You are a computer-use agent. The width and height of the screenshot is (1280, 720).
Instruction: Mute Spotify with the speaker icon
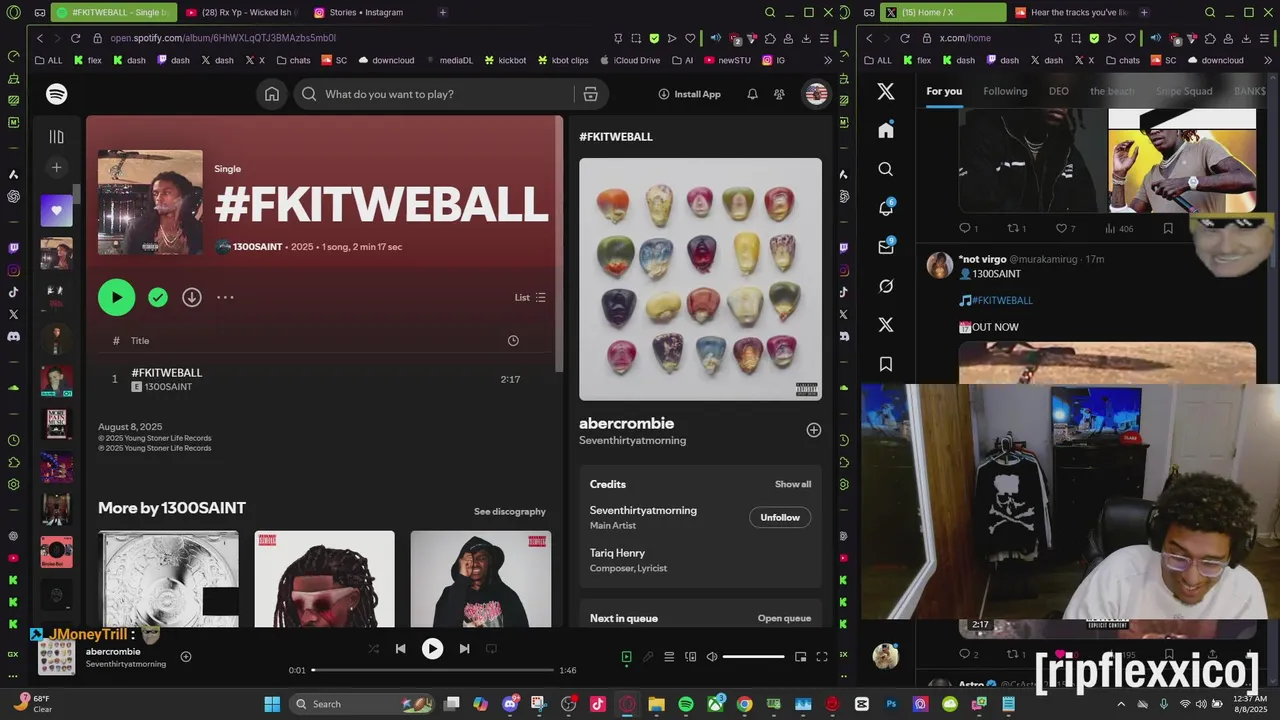(712, 657)
